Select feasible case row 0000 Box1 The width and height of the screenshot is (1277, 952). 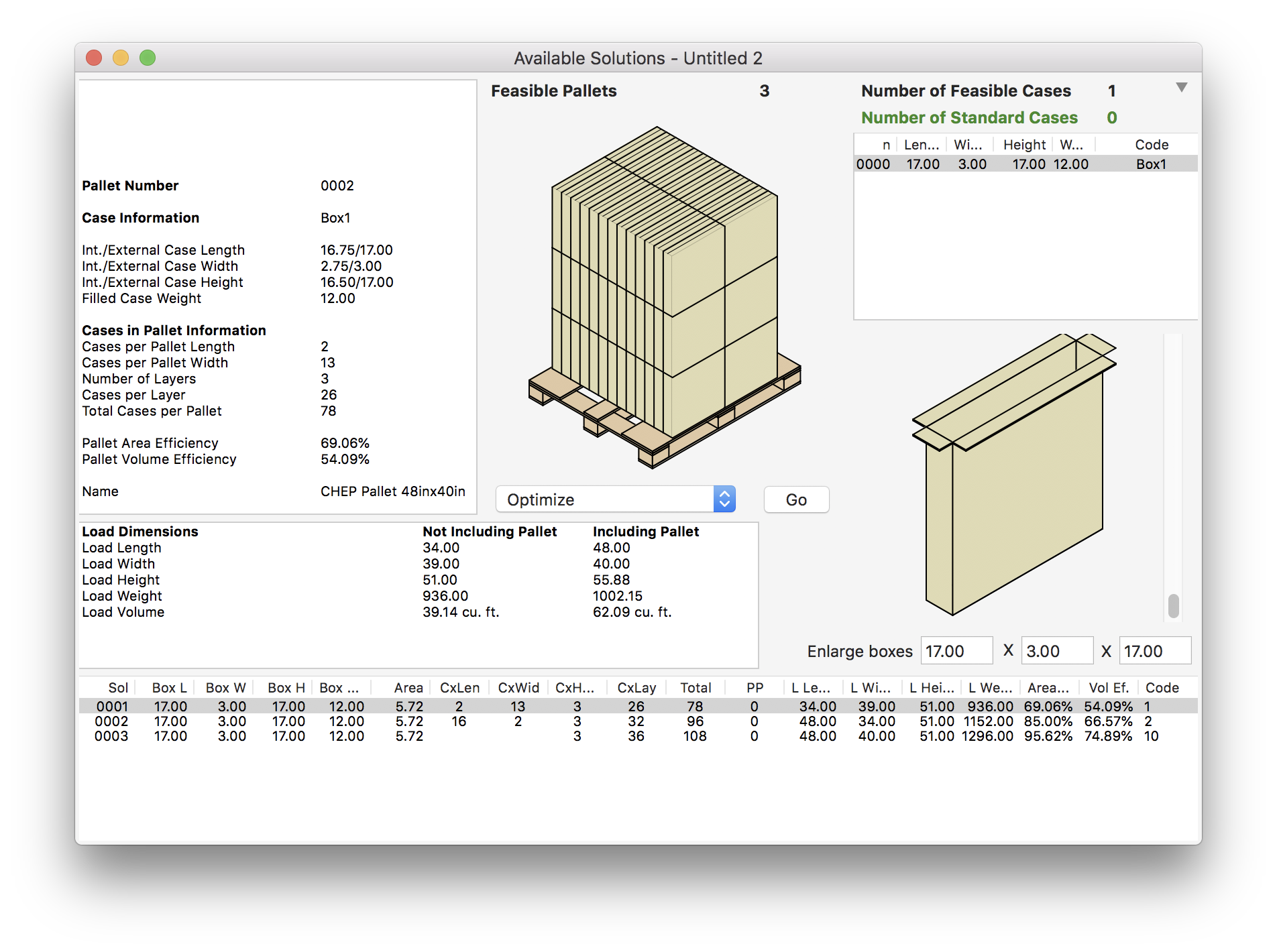pos(1025,164)
